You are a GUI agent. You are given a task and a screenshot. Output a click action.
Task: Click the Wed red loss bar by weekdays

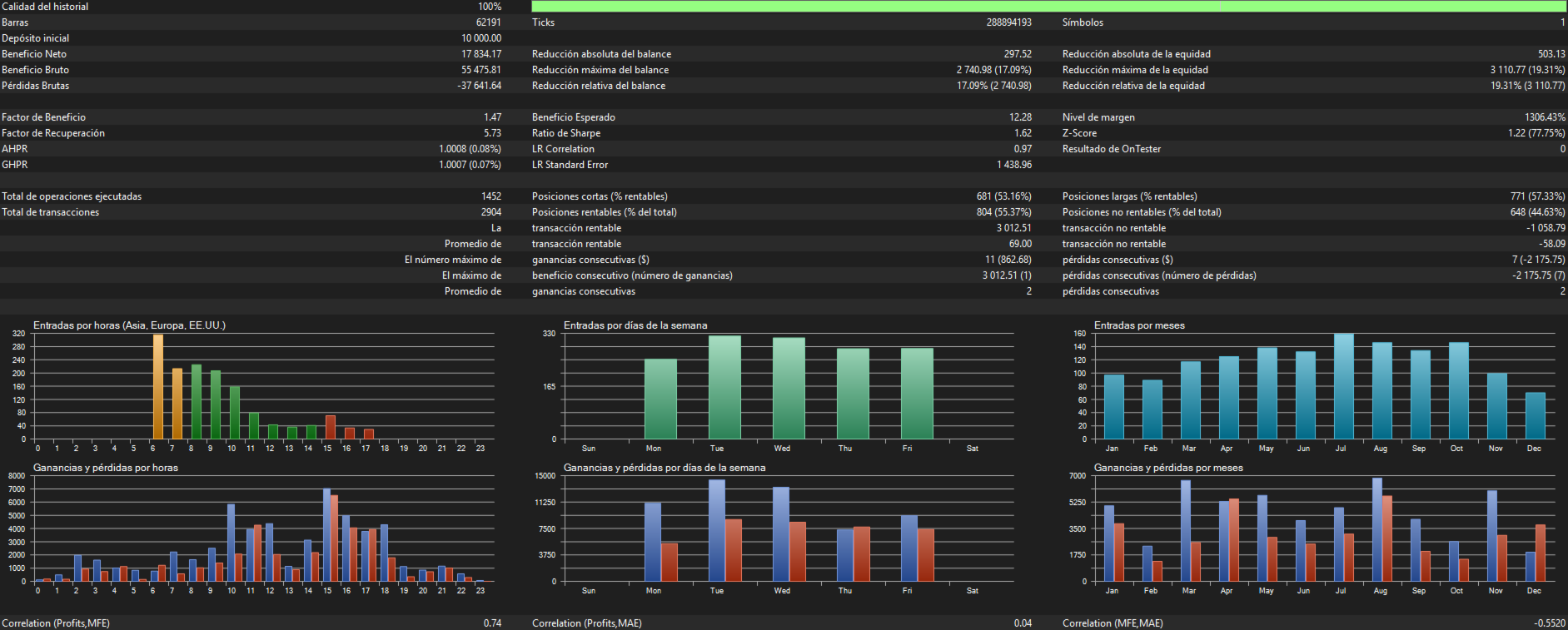point(797,552)
